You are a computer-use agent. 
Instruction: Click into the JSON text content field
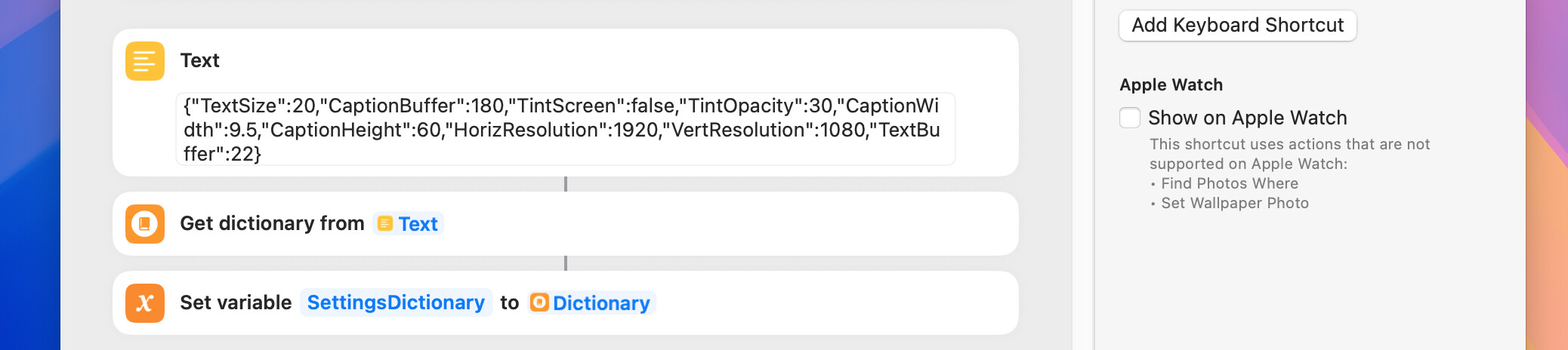tap(566, 129)
